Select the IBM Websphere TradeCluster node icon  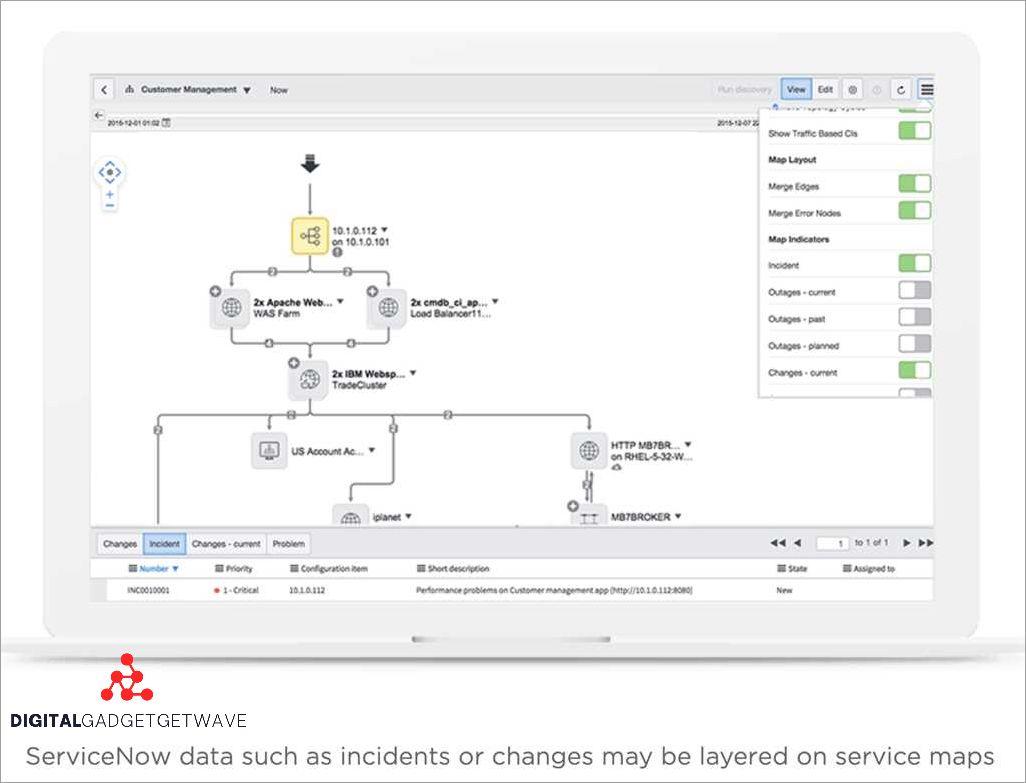click(x=310, y=380)
